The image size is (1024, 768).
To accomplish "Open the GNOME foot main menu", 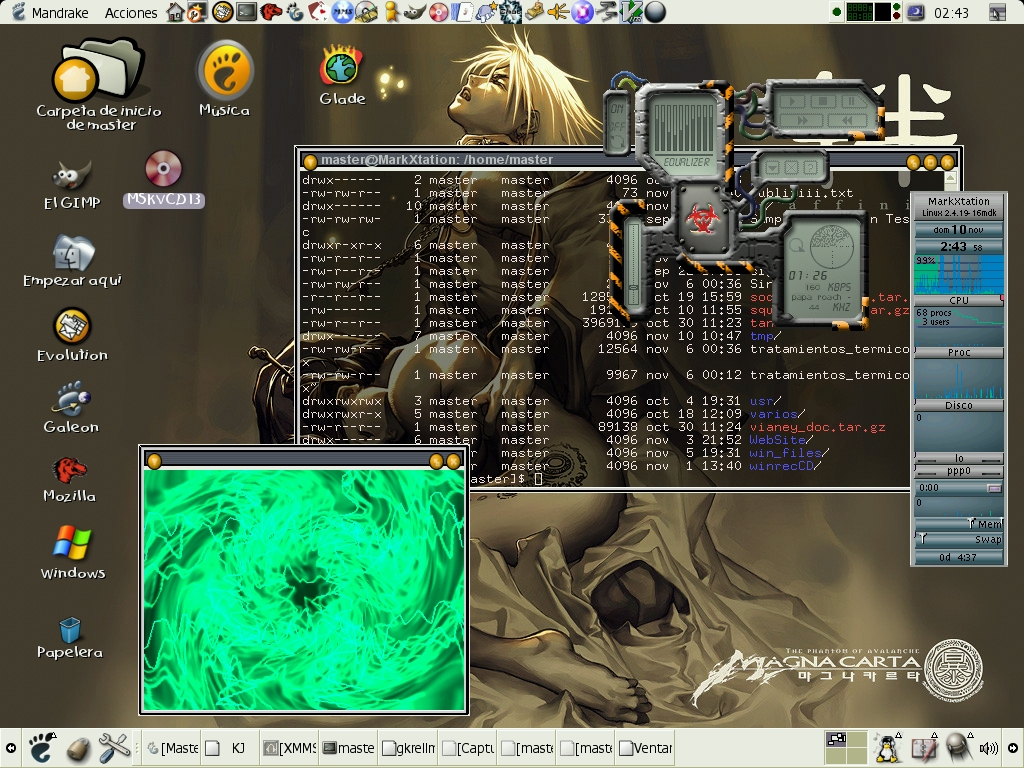I will click(41, 748).
